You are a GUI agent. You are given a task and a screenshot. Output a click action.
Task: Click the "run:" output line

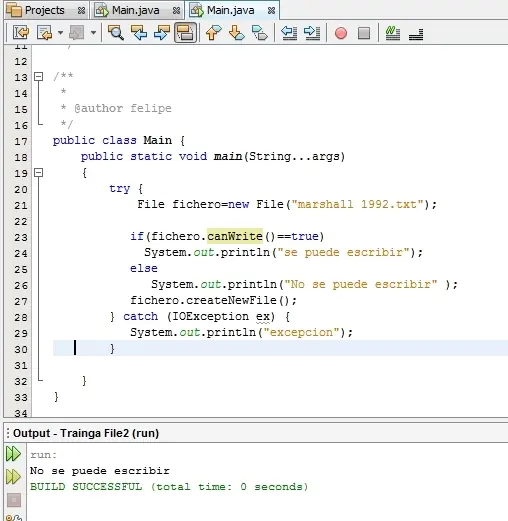43,455
